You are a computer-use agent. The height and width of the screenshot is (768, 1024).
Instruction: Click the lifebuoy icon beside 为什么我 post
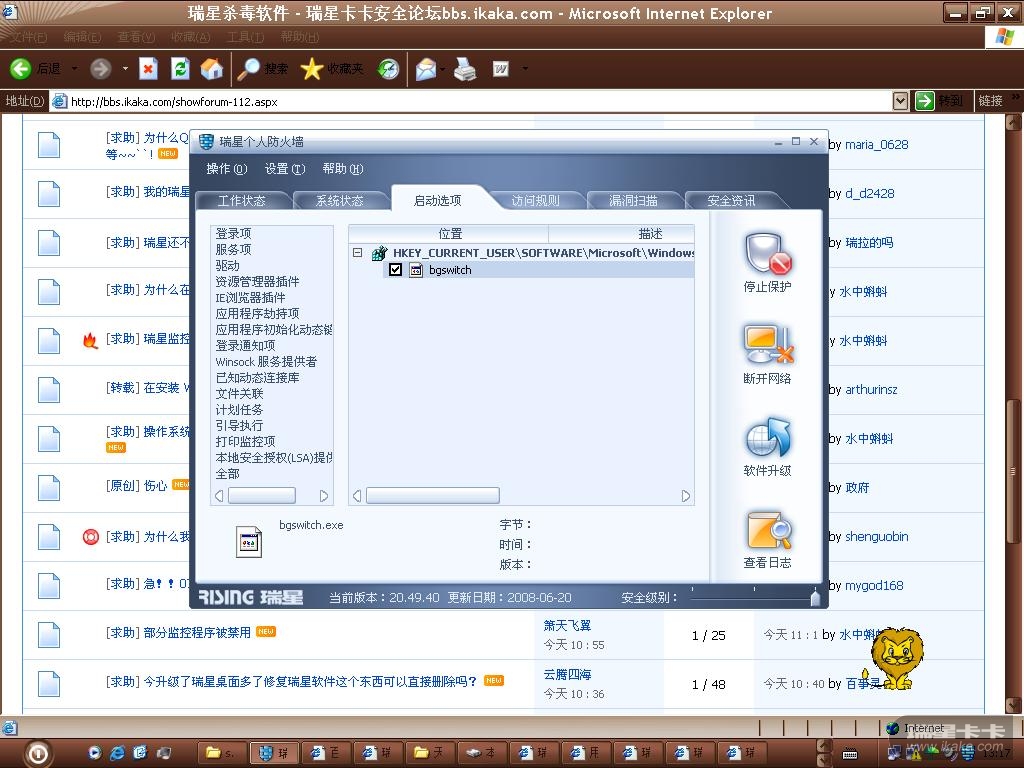point(90,537)
